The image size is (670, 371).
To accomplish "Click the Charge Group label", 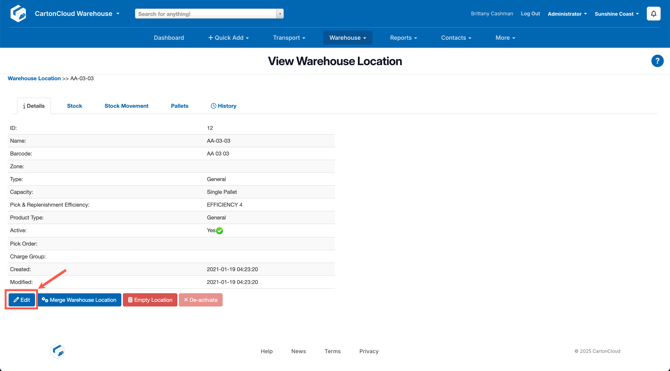I will (28, 256).
